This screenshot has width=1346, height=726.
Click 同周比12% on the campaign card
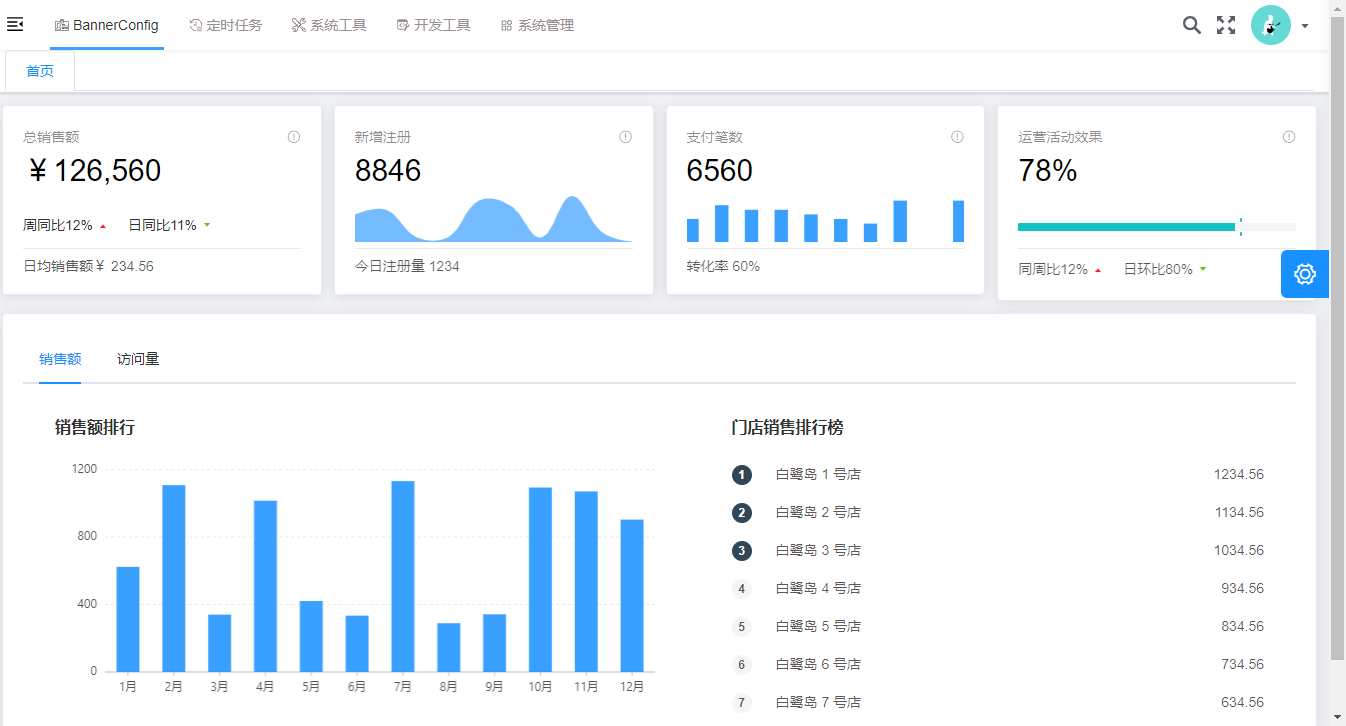tap(1053, 270)
